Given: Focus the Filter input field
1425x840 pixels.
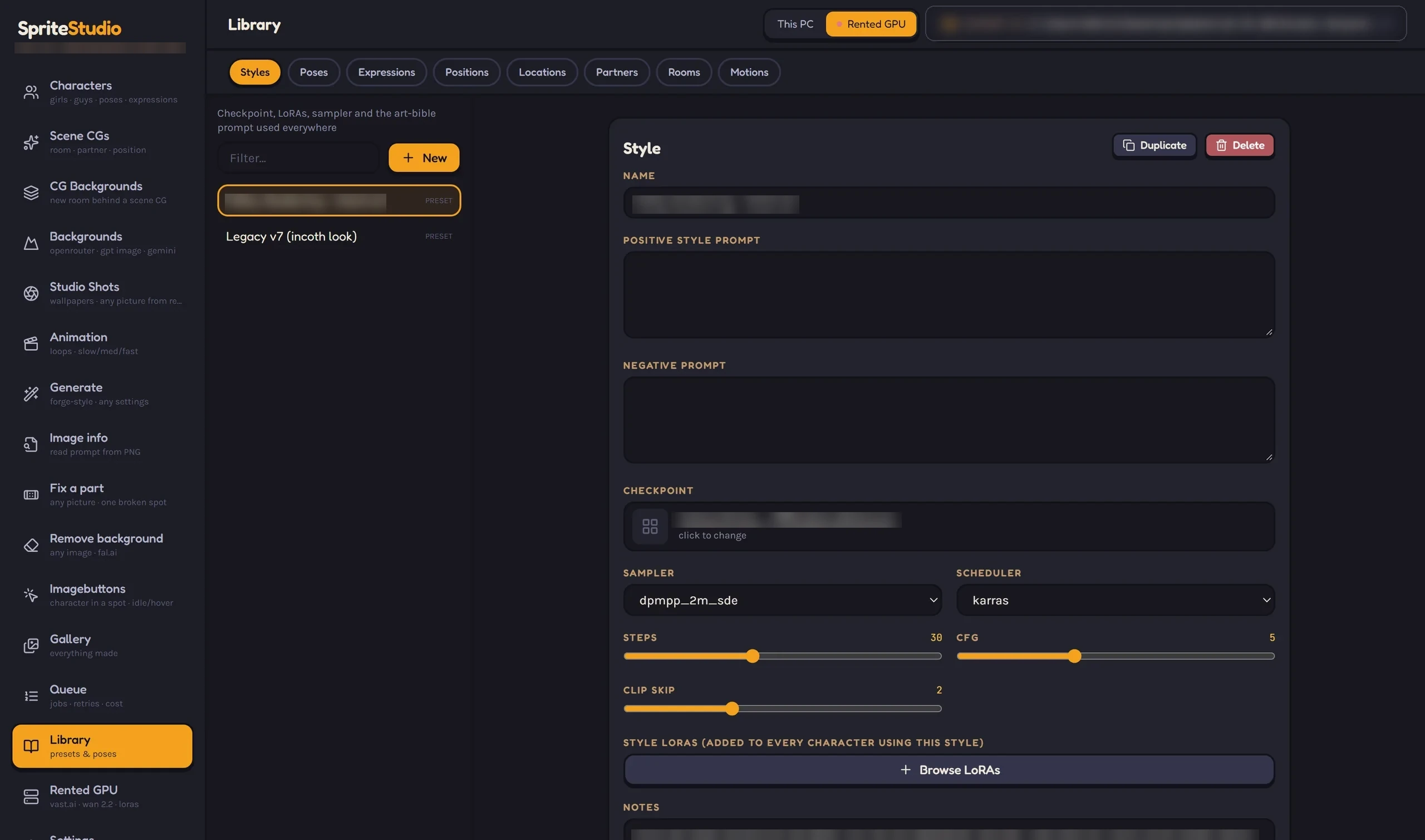Looking at the screenshot, I should [298, 158].
